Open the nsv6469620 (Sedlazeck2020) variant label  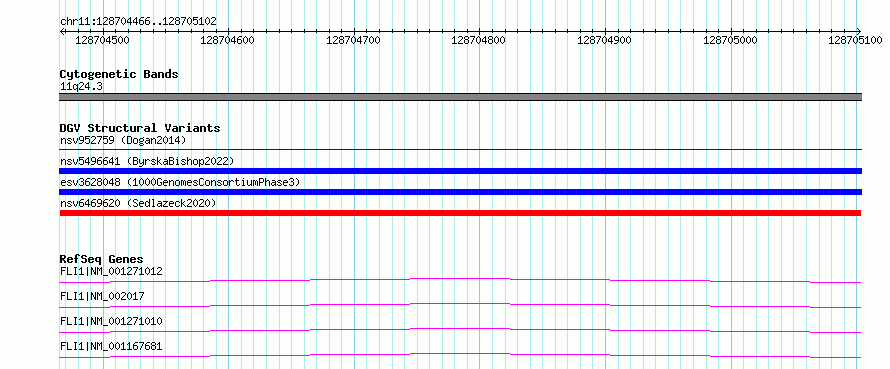tap(138, 203)
